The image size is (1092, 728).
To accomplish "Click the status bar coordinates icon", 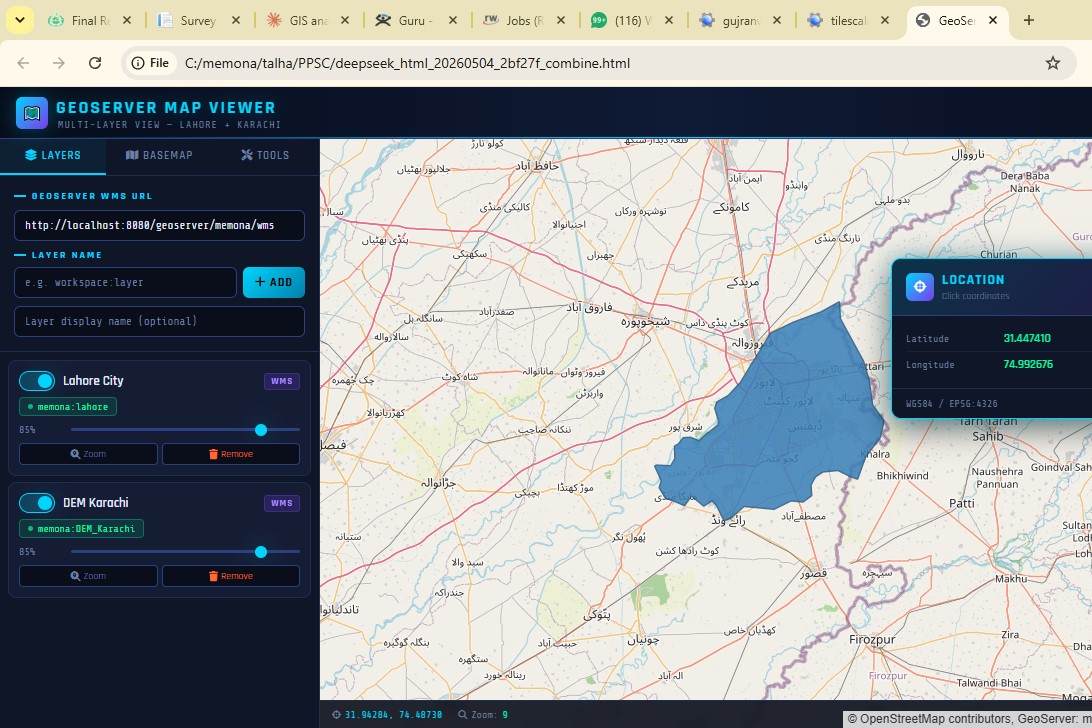I will 336,715.
